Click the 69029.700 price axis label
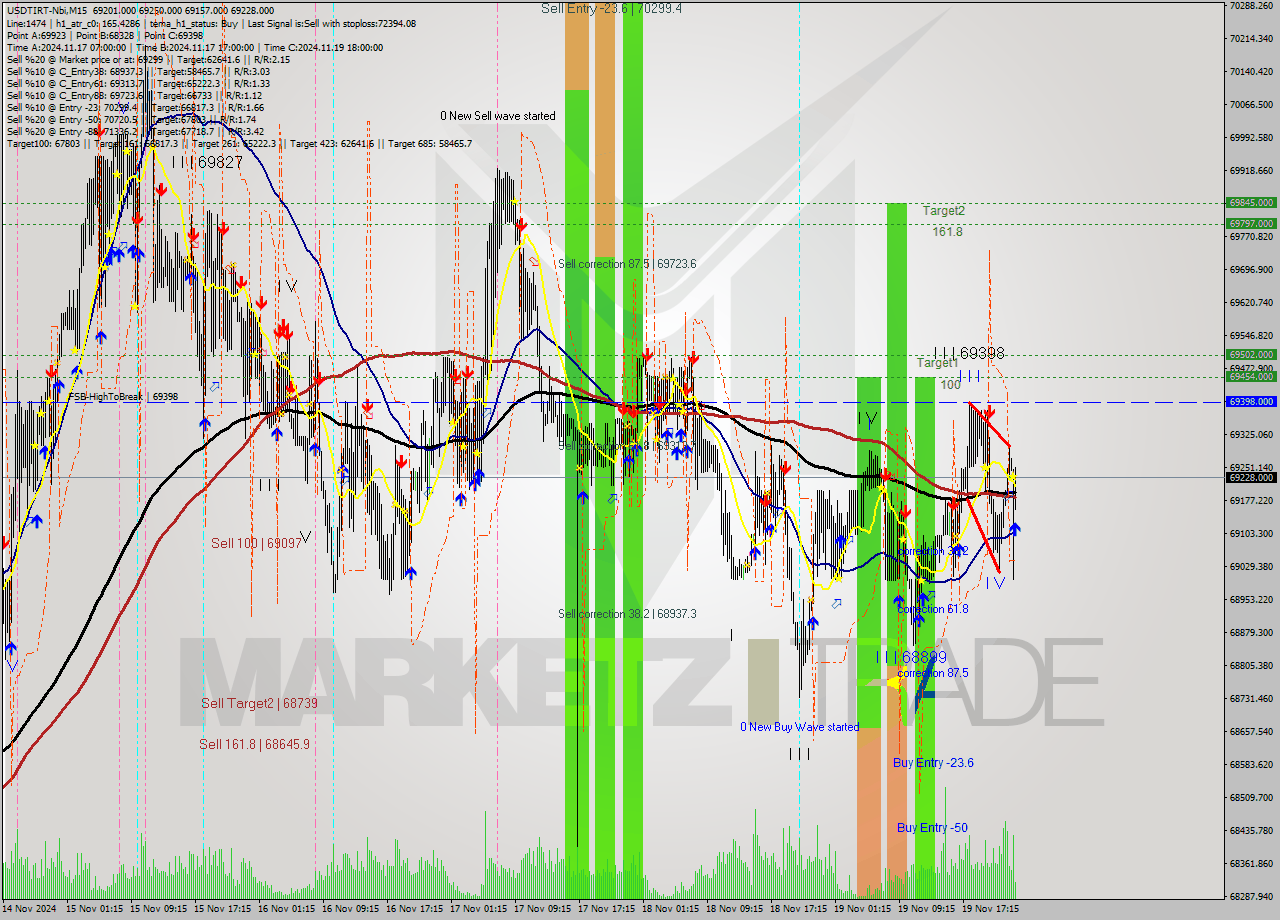1280x920 pixels. coord(1251,566)
